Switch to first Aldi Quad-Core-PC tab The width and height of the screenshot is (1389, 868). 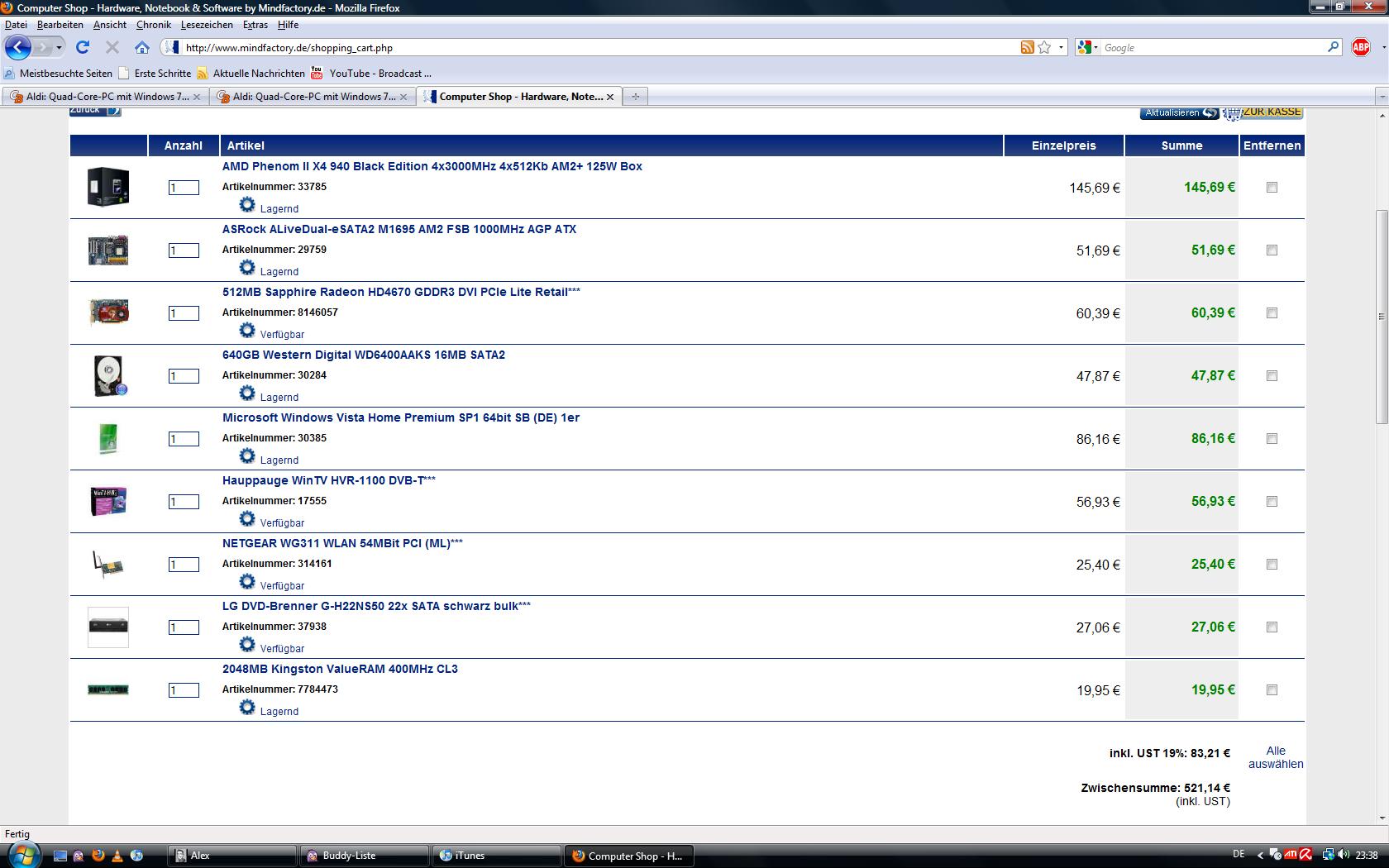tap(105, 97)
